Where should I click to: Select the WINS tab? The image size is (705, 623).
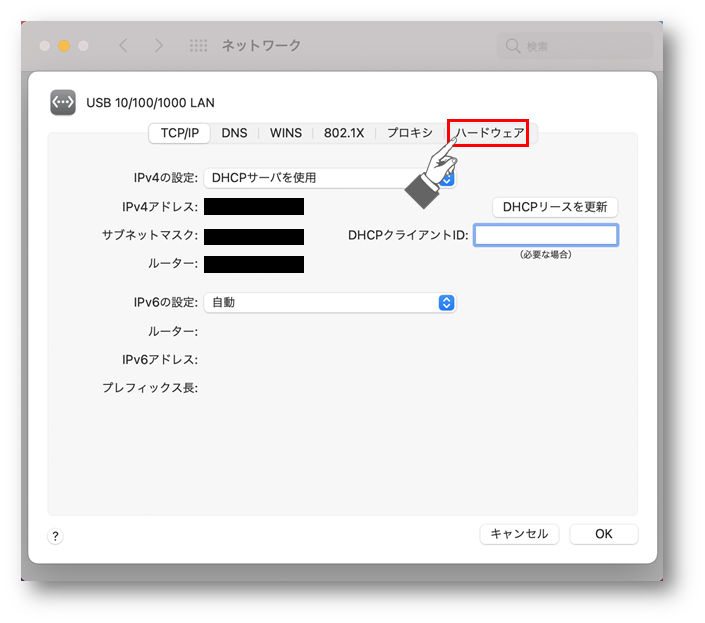pyautogui.click(x=286, y=133)
